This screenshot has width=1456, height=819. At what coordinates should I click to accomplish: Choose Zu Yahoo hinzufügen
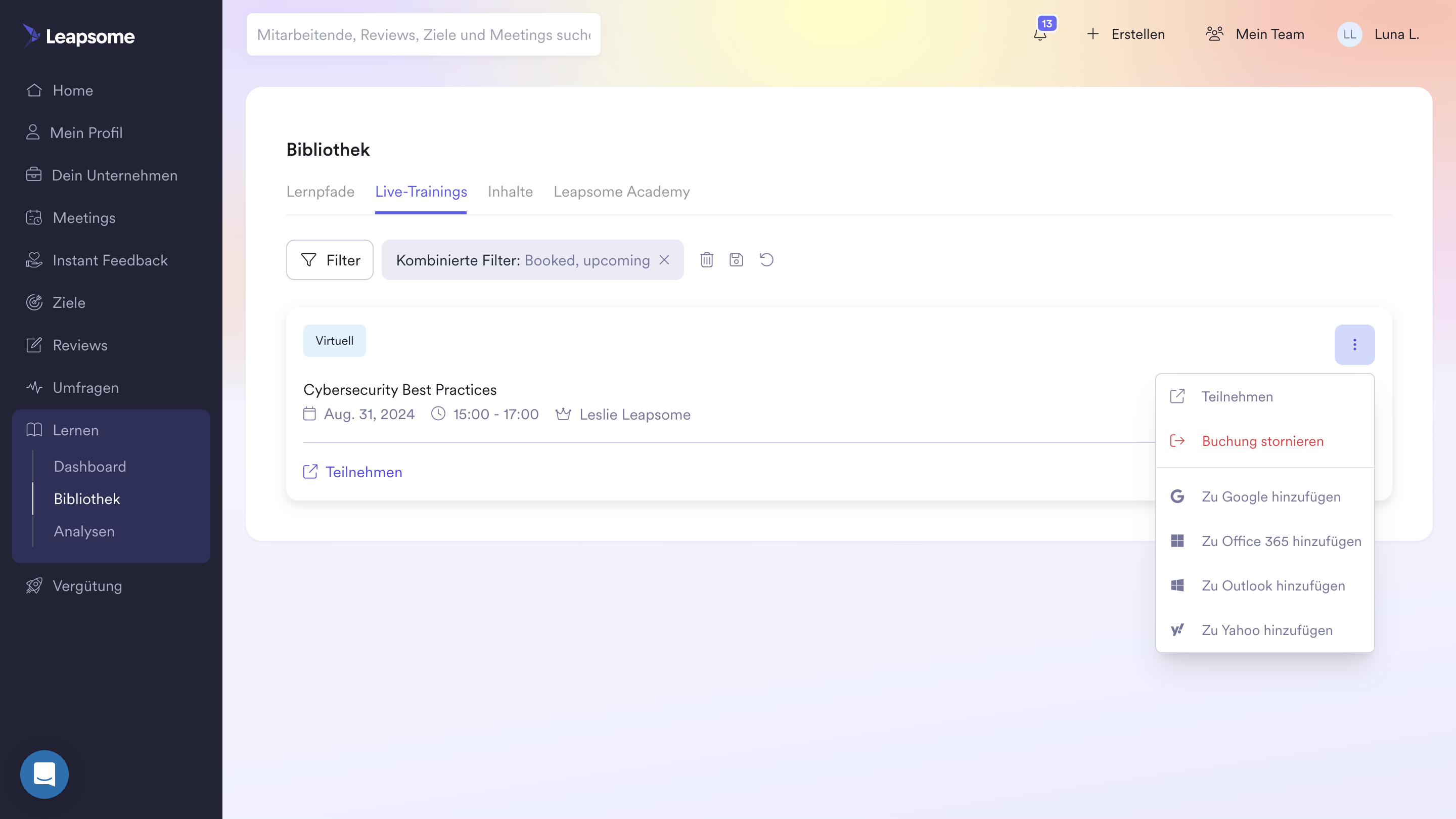[1265, 629]
